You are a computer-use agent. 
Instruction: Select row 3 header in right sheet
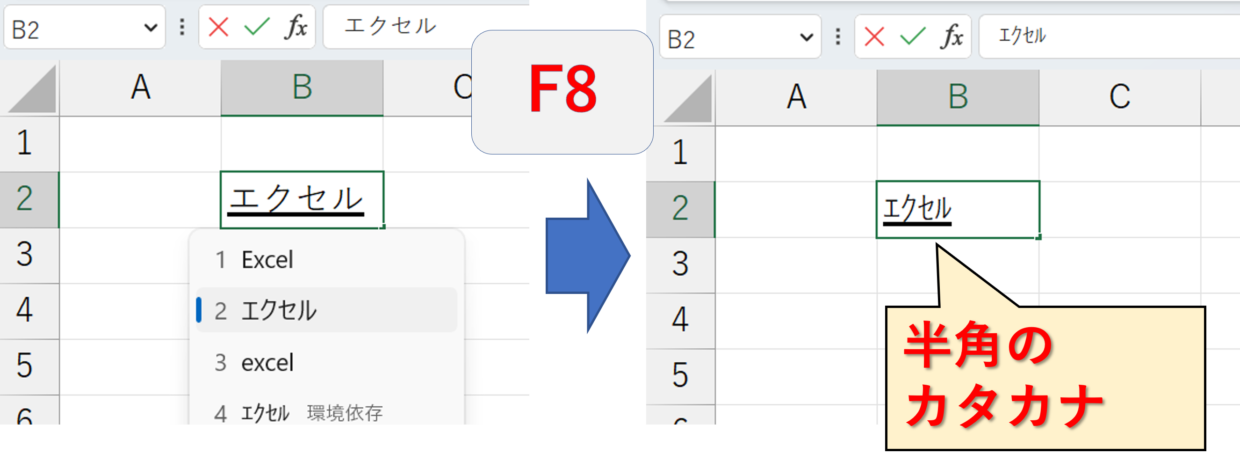click(680, 264)
